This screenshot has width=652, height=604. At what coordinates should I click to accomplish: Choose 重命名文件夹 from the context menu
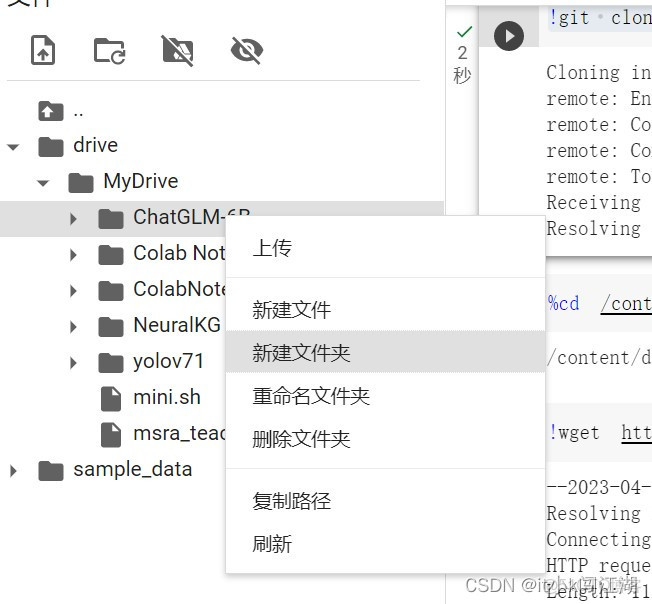(385, 395)
